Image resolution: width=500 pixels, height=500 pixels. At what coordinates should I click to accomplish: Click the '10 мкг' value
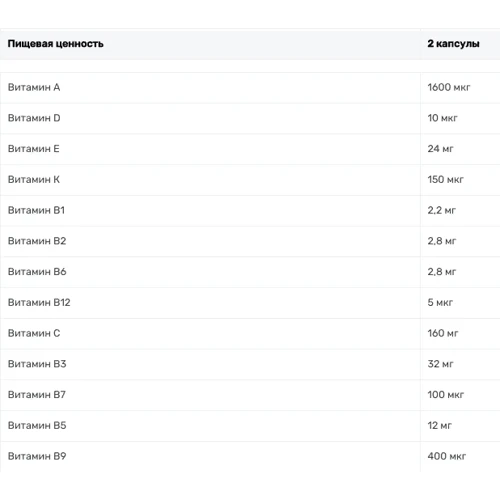pyautogui.click(x=442, y=118)
